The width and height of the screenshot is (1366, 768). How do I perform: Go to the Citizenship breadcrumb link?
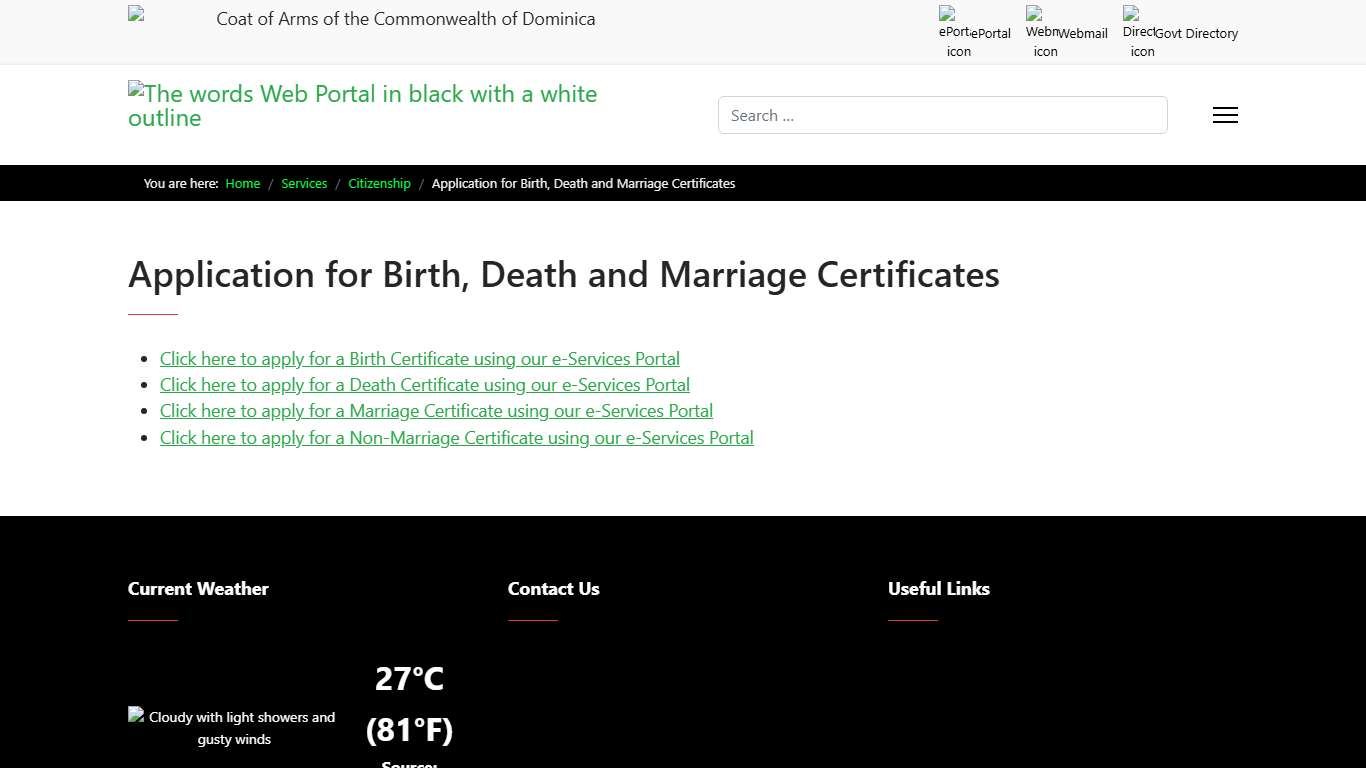point(379,183)
